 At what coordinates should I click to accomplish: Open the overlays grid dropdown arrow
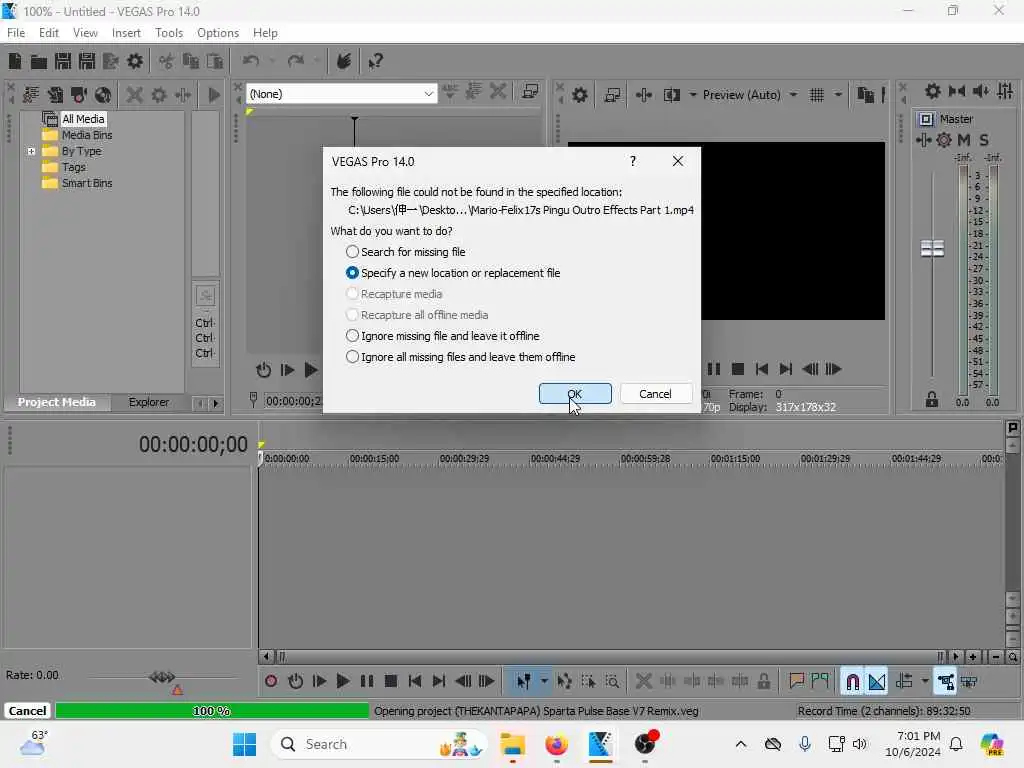pos(838,95)
